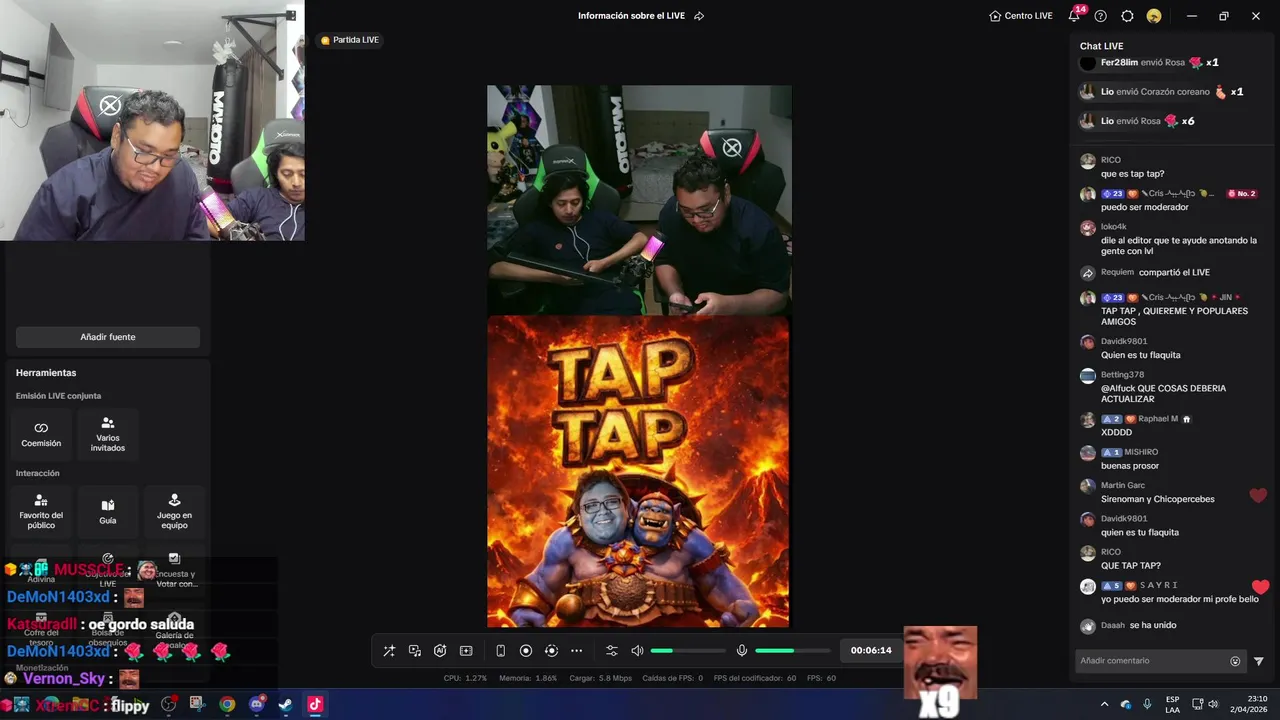Open Favorito del público tool
Viewport: 1280px width, 720px height.
(x=41, y=511)
